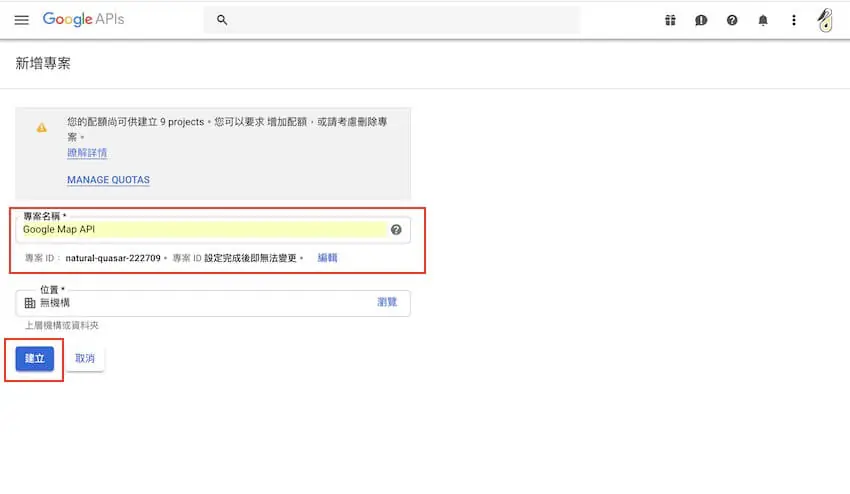
Task: Click the search magnifier icon
Action: [222, 20]
